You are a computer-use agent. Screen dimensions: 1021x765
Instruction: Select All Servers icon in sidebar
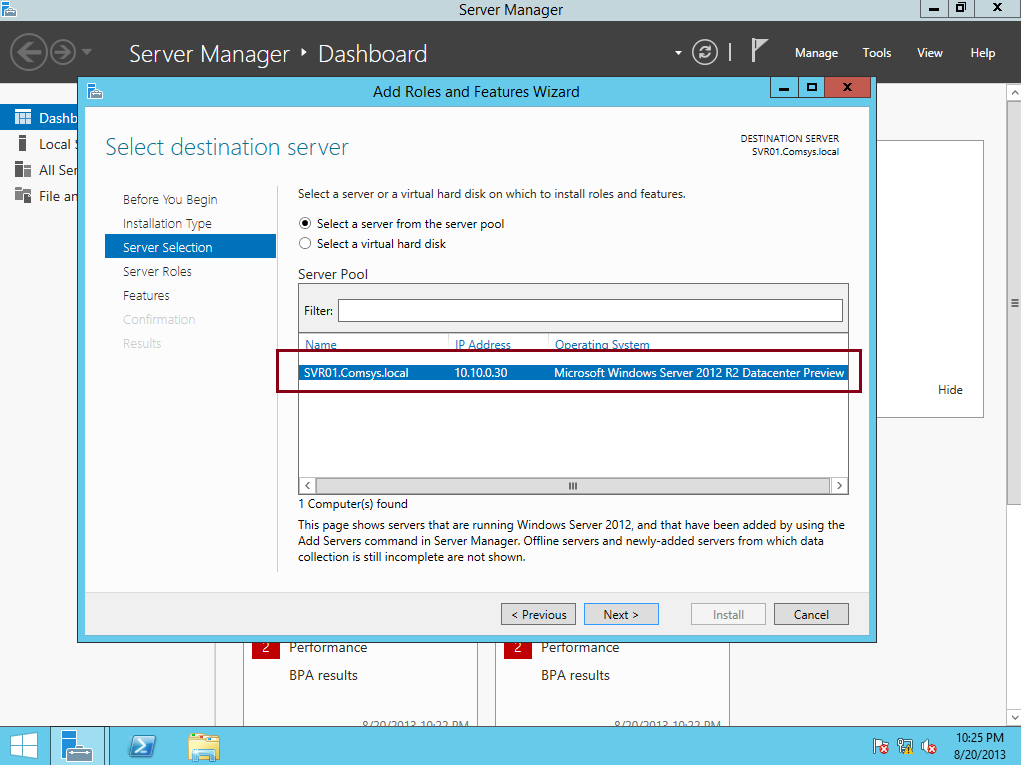click(23, 169)
